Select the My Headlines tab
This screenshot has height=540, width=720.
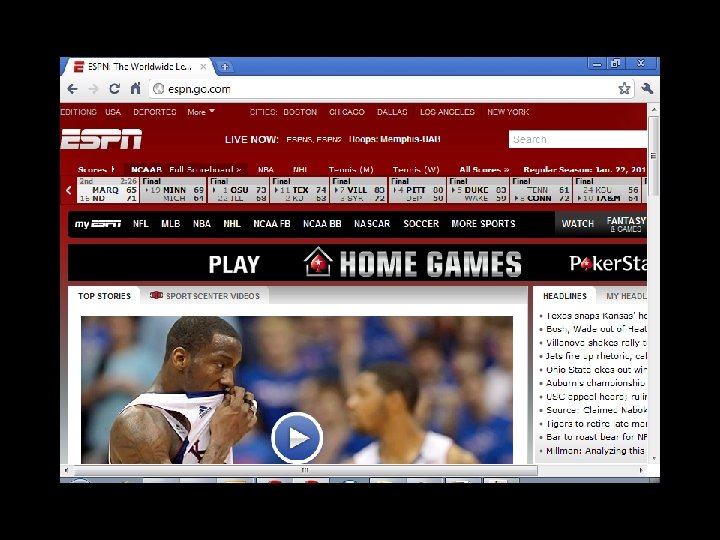[x=626, y=296]
